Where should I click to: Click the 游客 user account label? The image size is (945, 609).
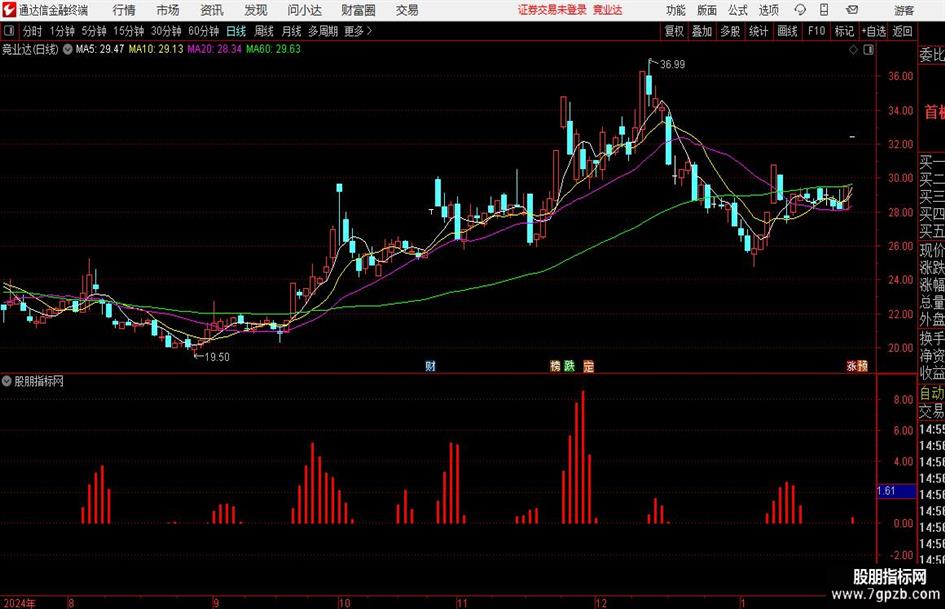[903, 10]
